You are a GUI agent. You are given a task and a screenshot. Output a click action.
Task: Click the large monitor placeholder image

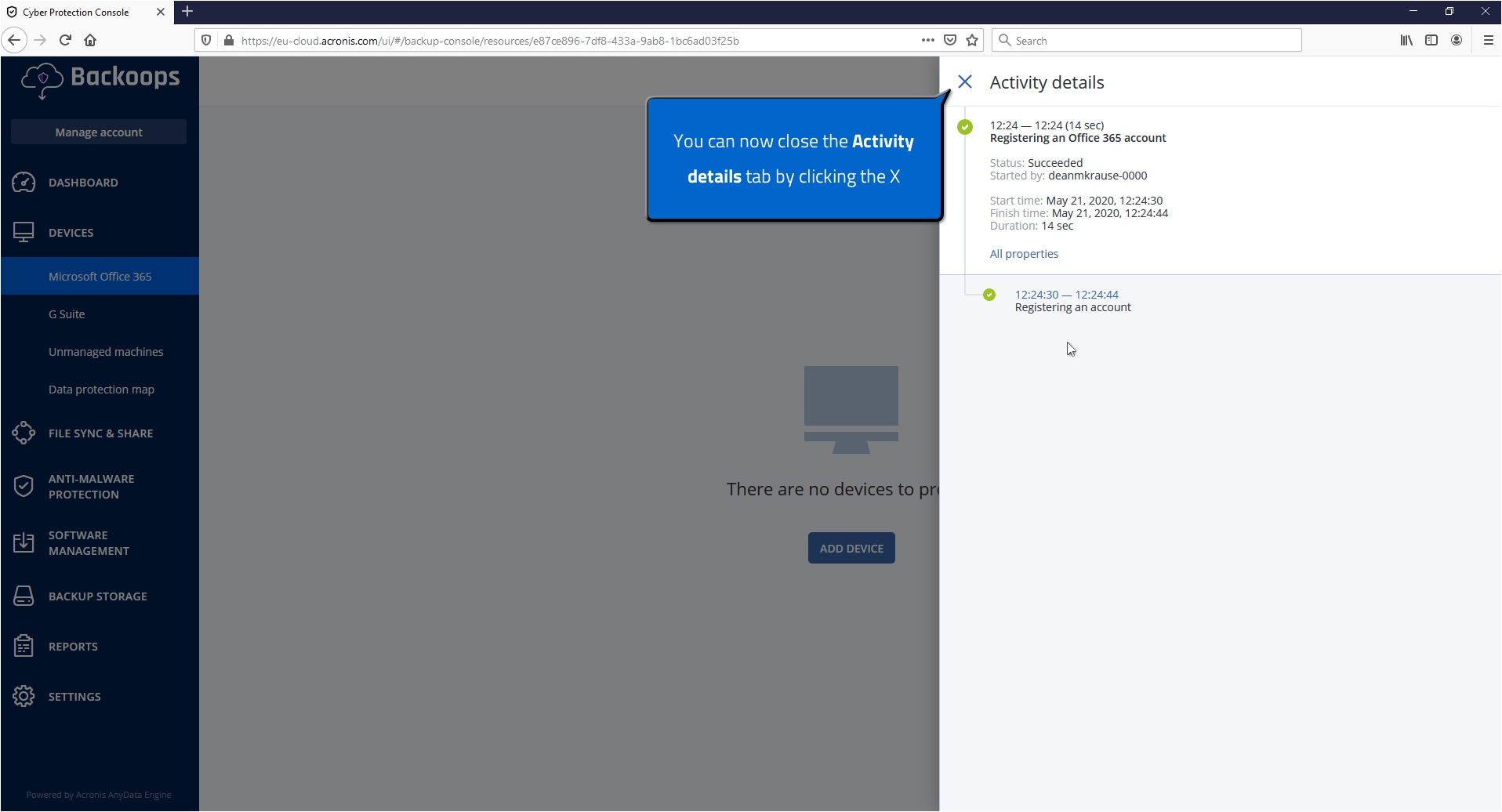point(851,409)
